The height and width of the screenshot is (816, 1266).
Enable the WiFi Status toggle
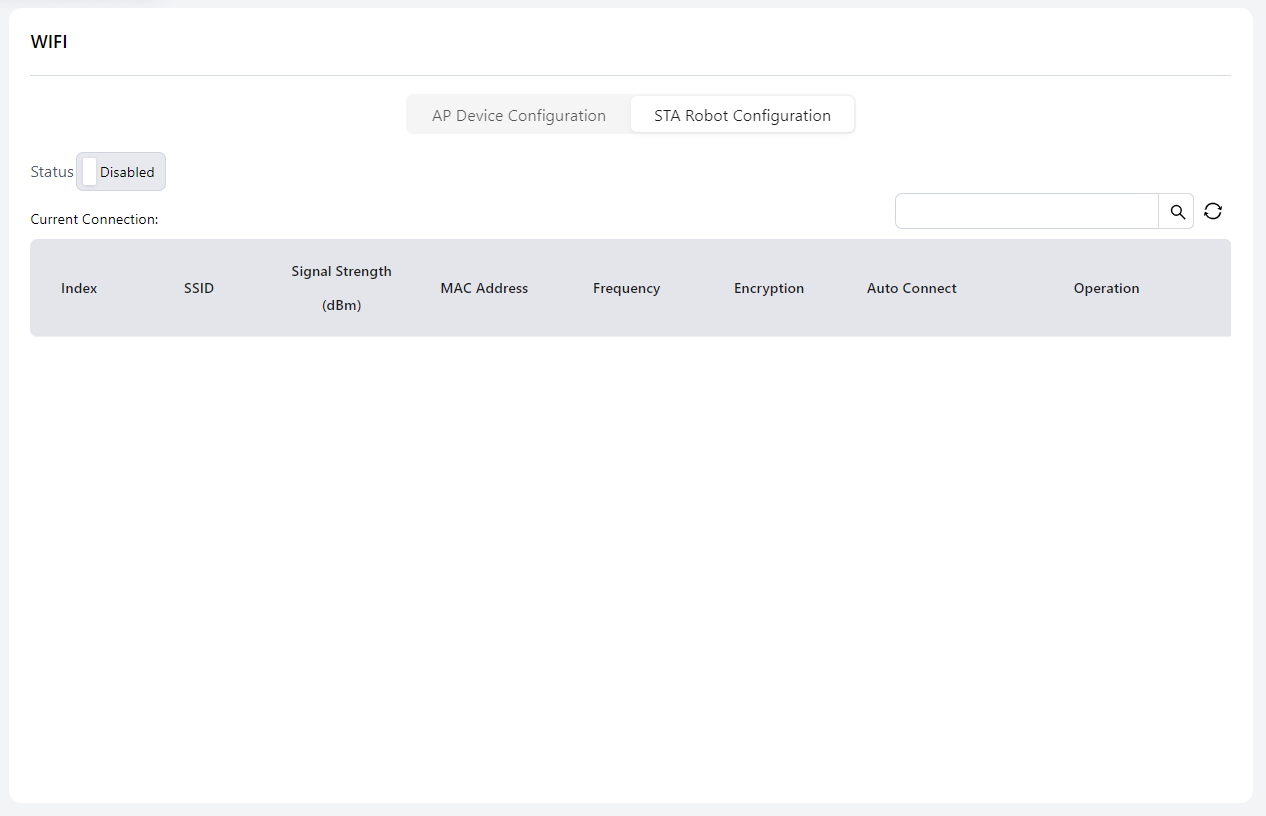click(121, 172)
